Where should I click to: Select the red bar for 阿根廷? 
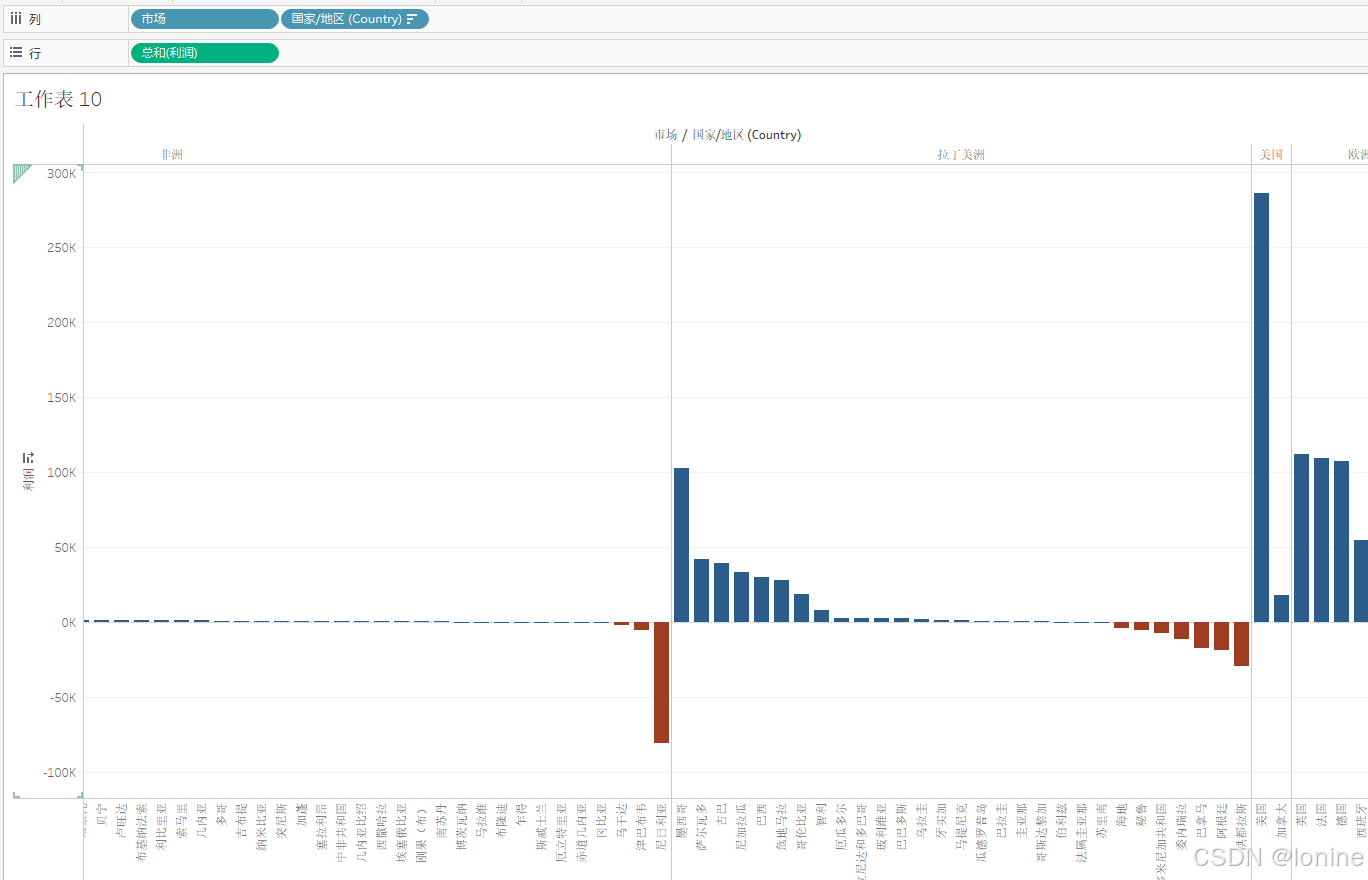[1221, 636]
